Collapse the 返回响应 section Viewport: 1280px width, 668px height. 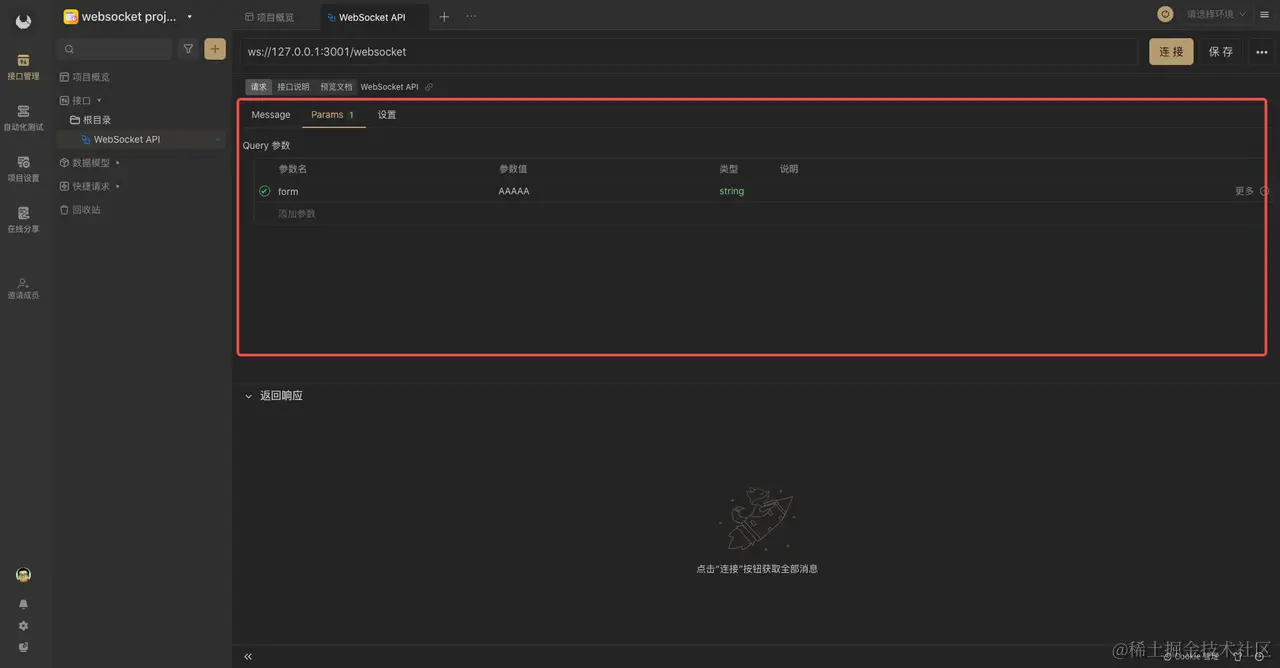[x=248, y=395]
